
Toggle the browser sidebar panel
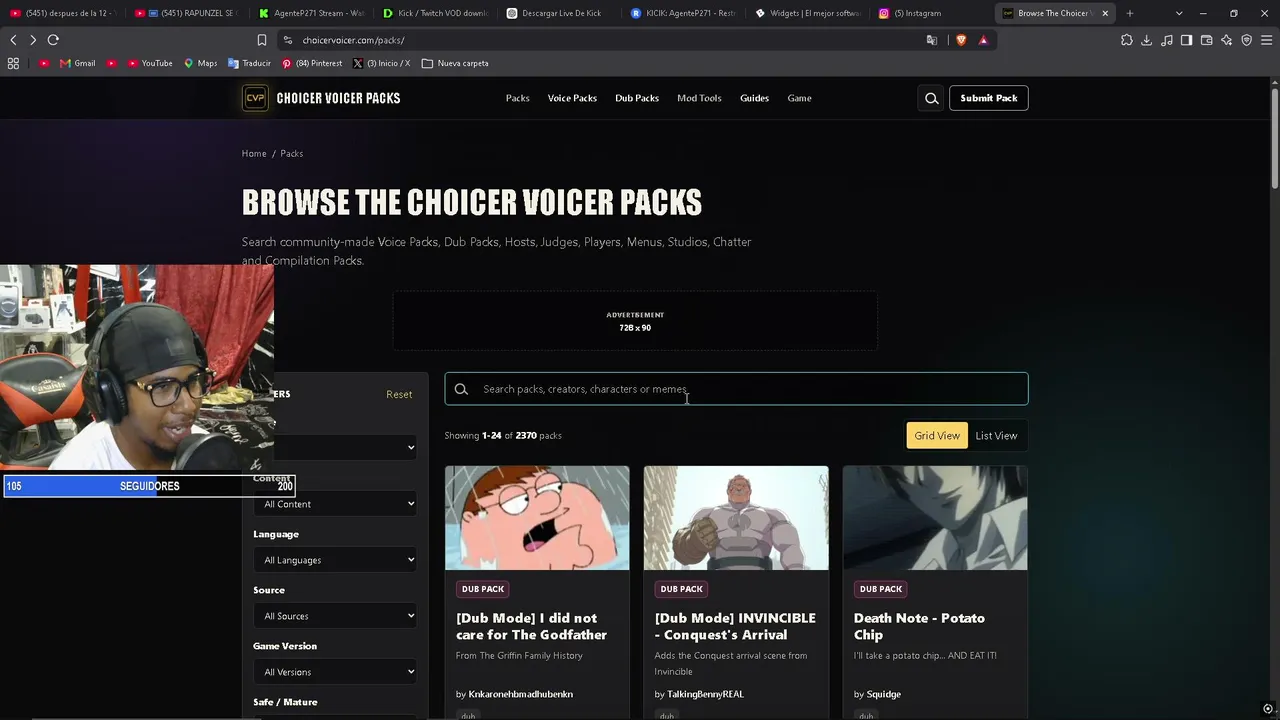(x=1187, y=40)
